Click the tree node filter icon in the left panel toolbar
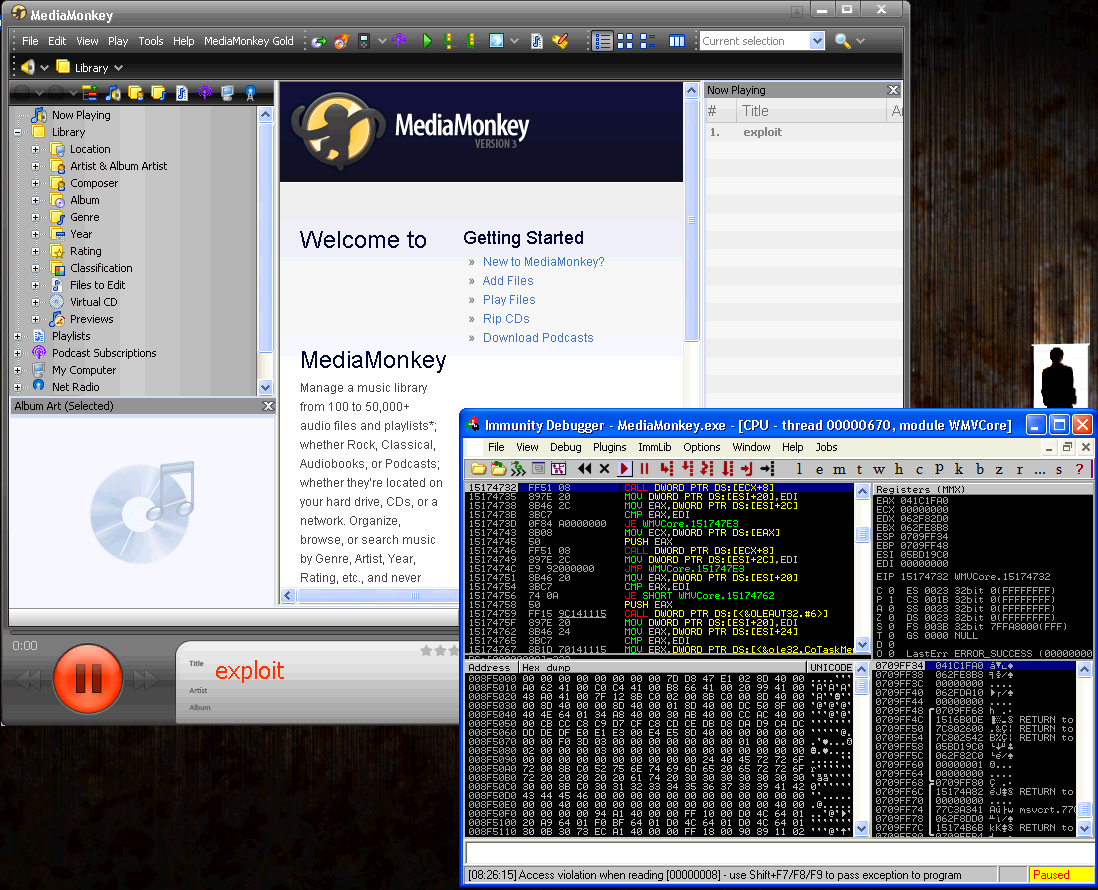1098x890 pixels. pos(90,92)
